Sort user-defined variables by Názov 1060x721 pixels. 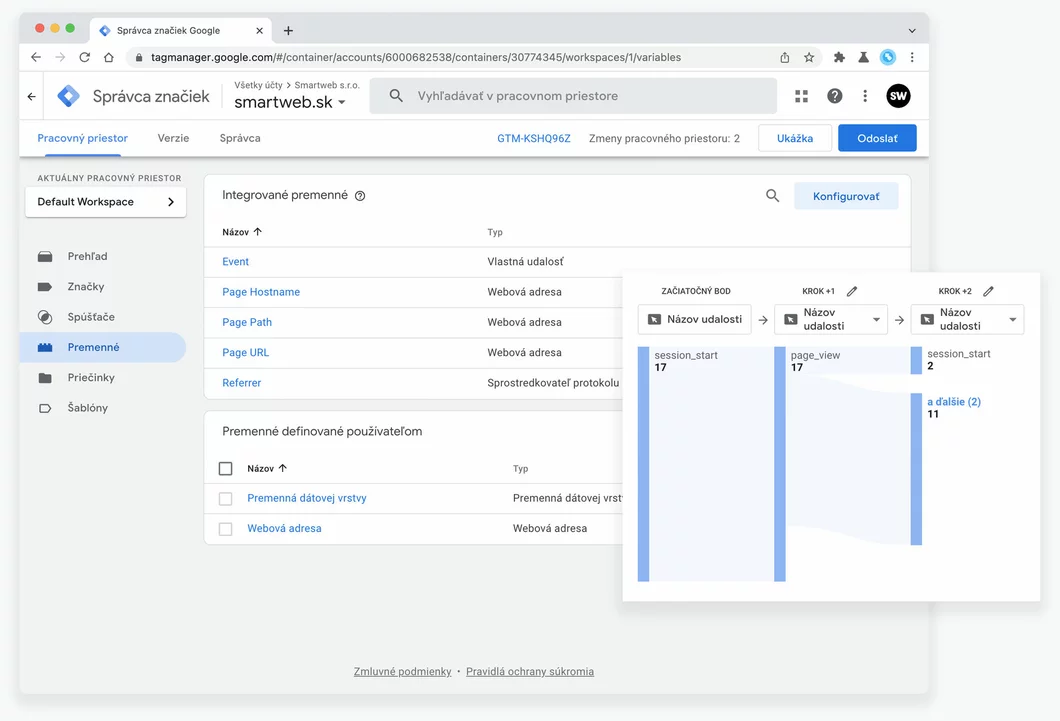(267, 468)
